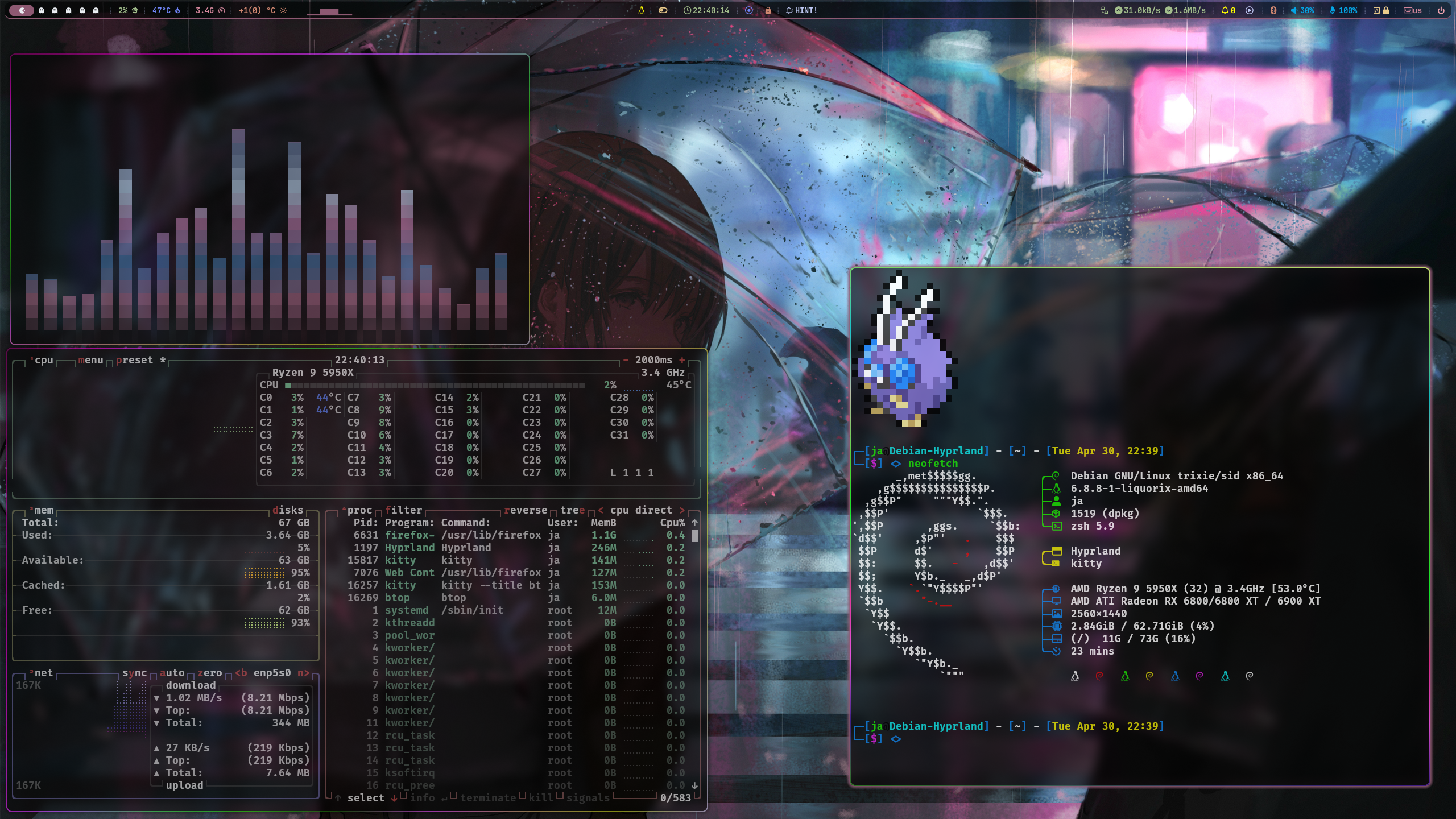Click the media play icon in bar
Screen dimensions: 1456x819
pos(1250,10)
